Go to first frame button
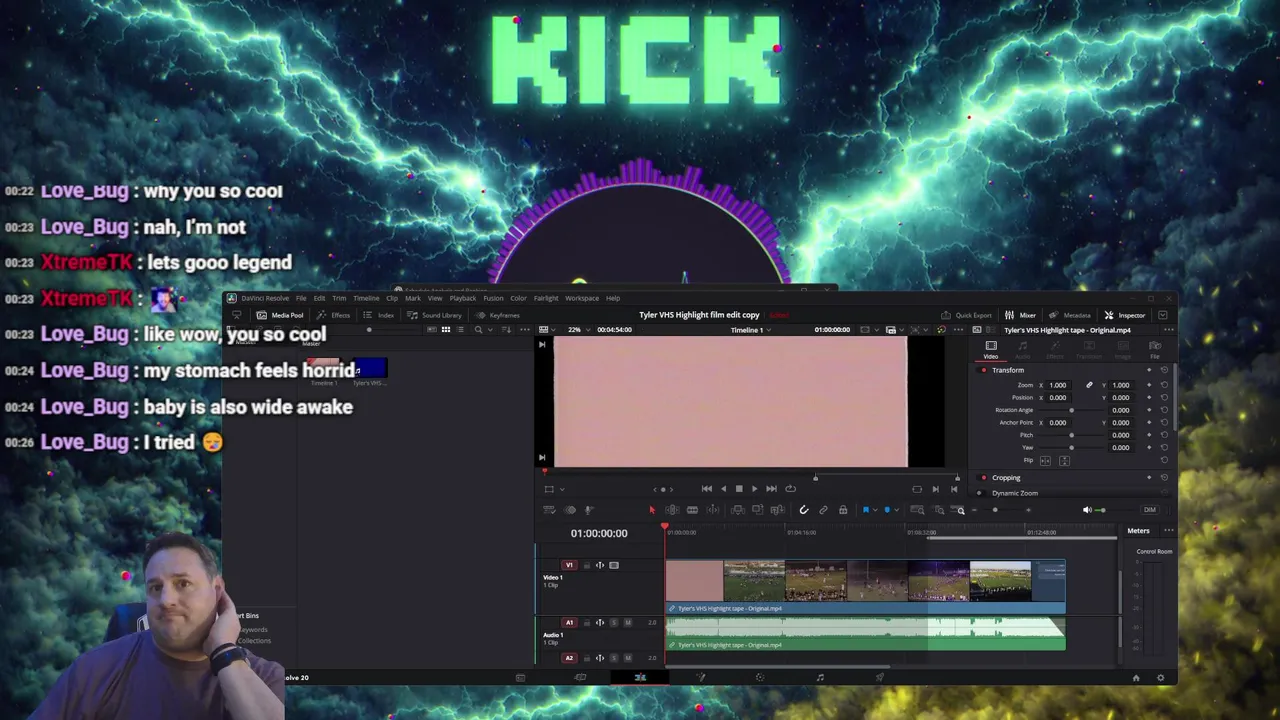 (707, 489)
